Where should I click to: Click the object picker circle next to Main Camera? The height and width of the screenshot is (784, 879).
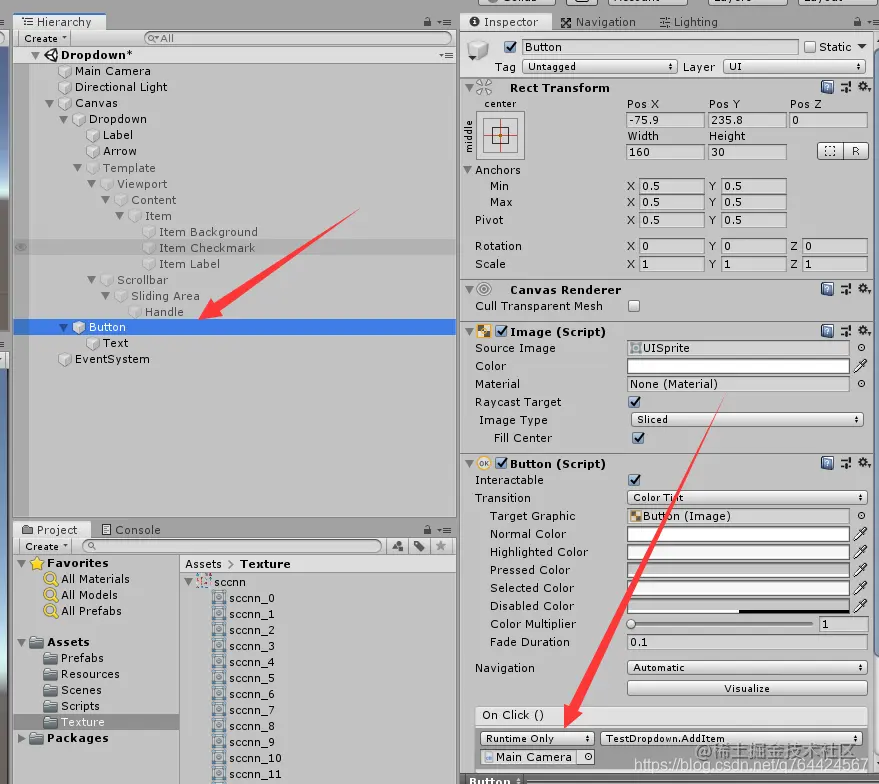587,757
